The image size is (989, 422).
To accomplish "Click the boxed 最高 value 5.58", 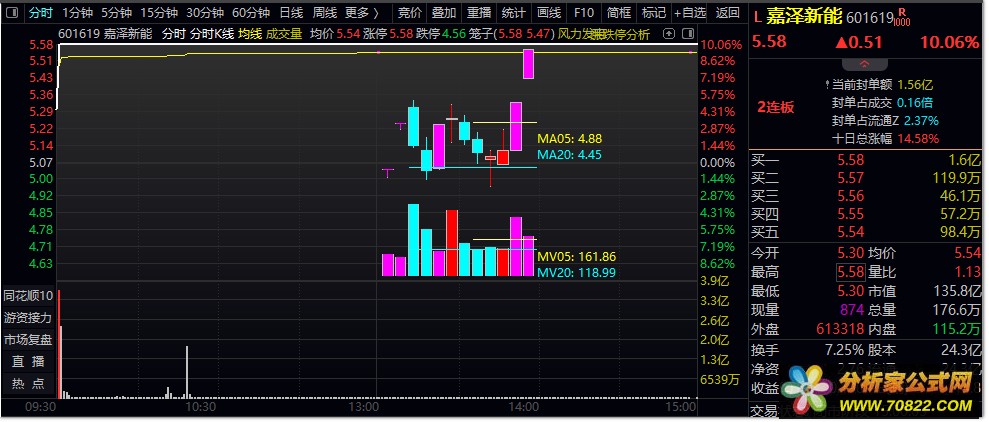I will tap(850, 273).
